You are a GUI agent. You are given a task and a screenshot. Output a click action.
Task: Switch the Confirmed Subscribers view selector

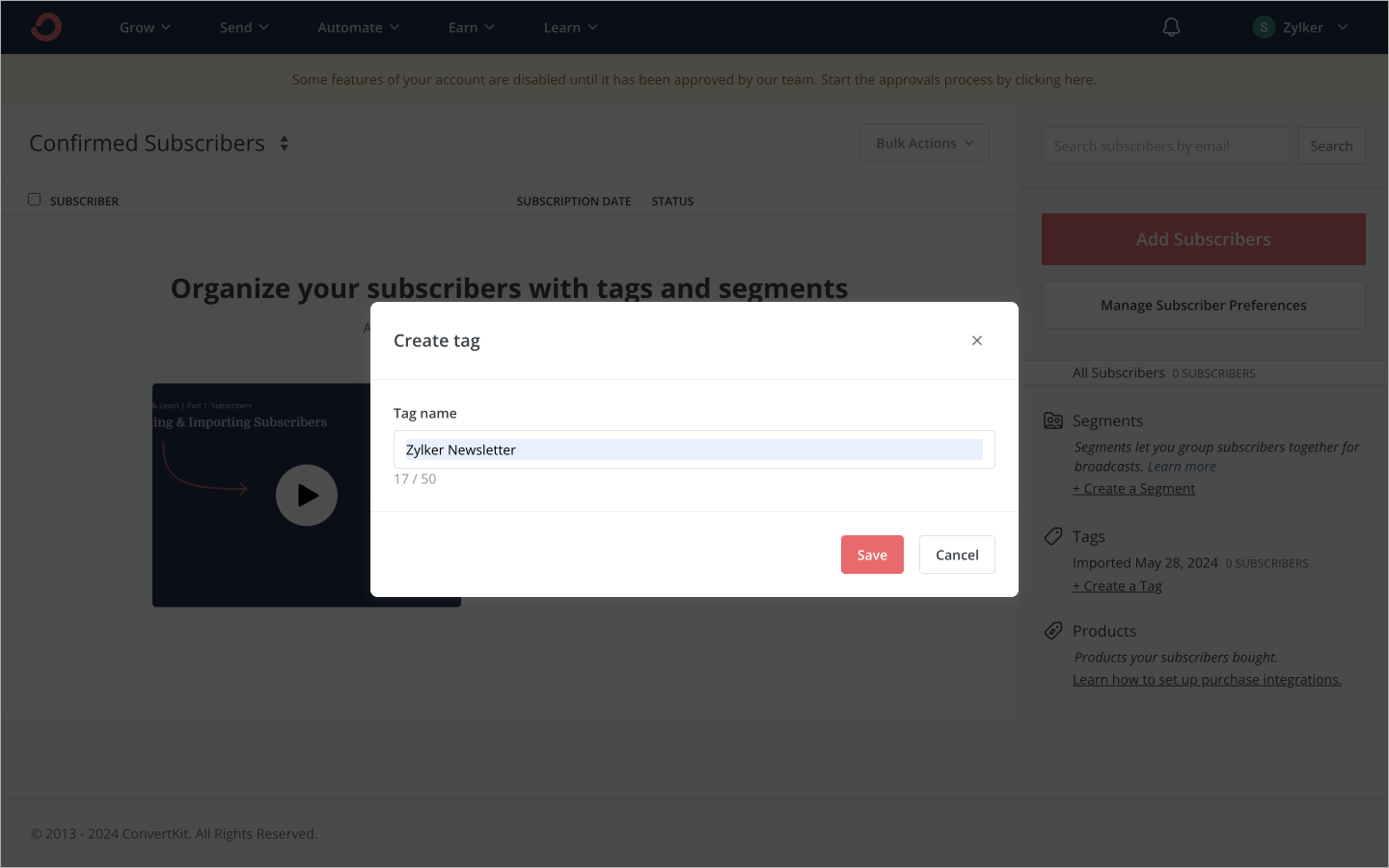pyautogui.click(x=285, y=144)
